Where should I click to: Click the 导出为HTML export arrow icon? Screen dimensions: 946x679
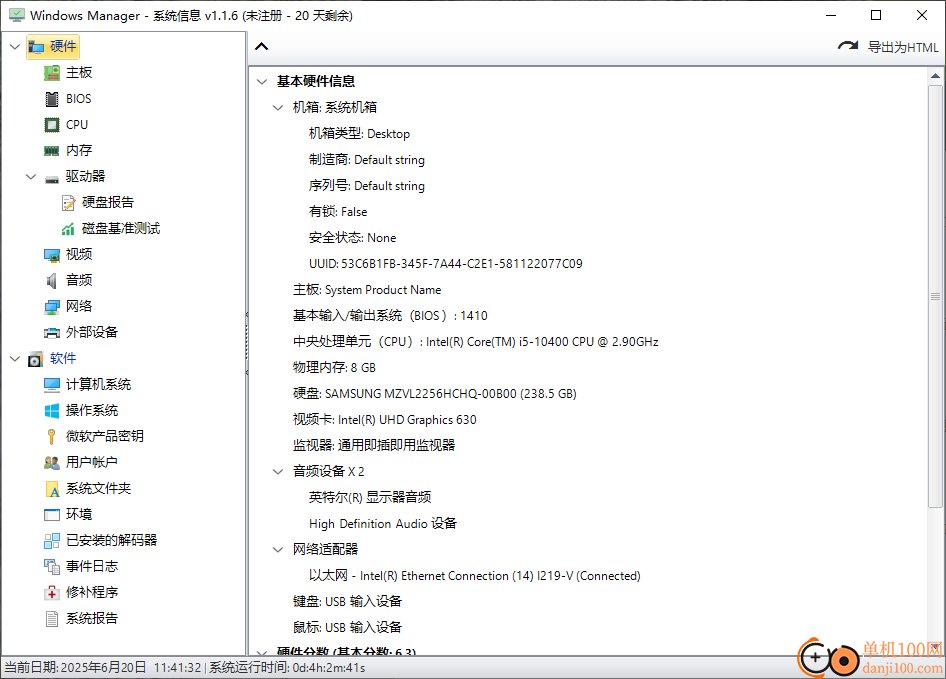[x=848, y=46]
